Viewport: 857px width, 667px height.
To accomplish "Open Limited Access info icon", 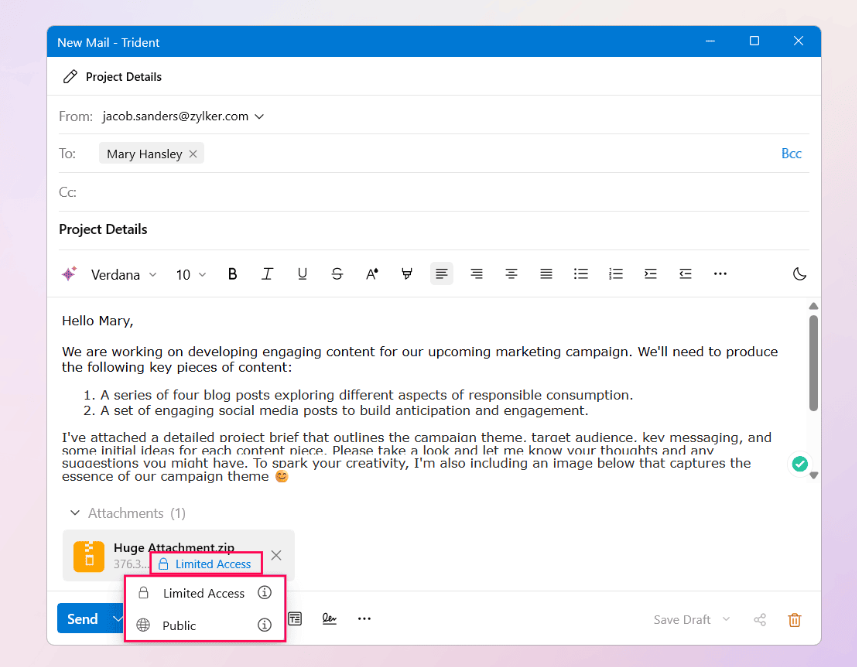I will (x=265, y=593).
